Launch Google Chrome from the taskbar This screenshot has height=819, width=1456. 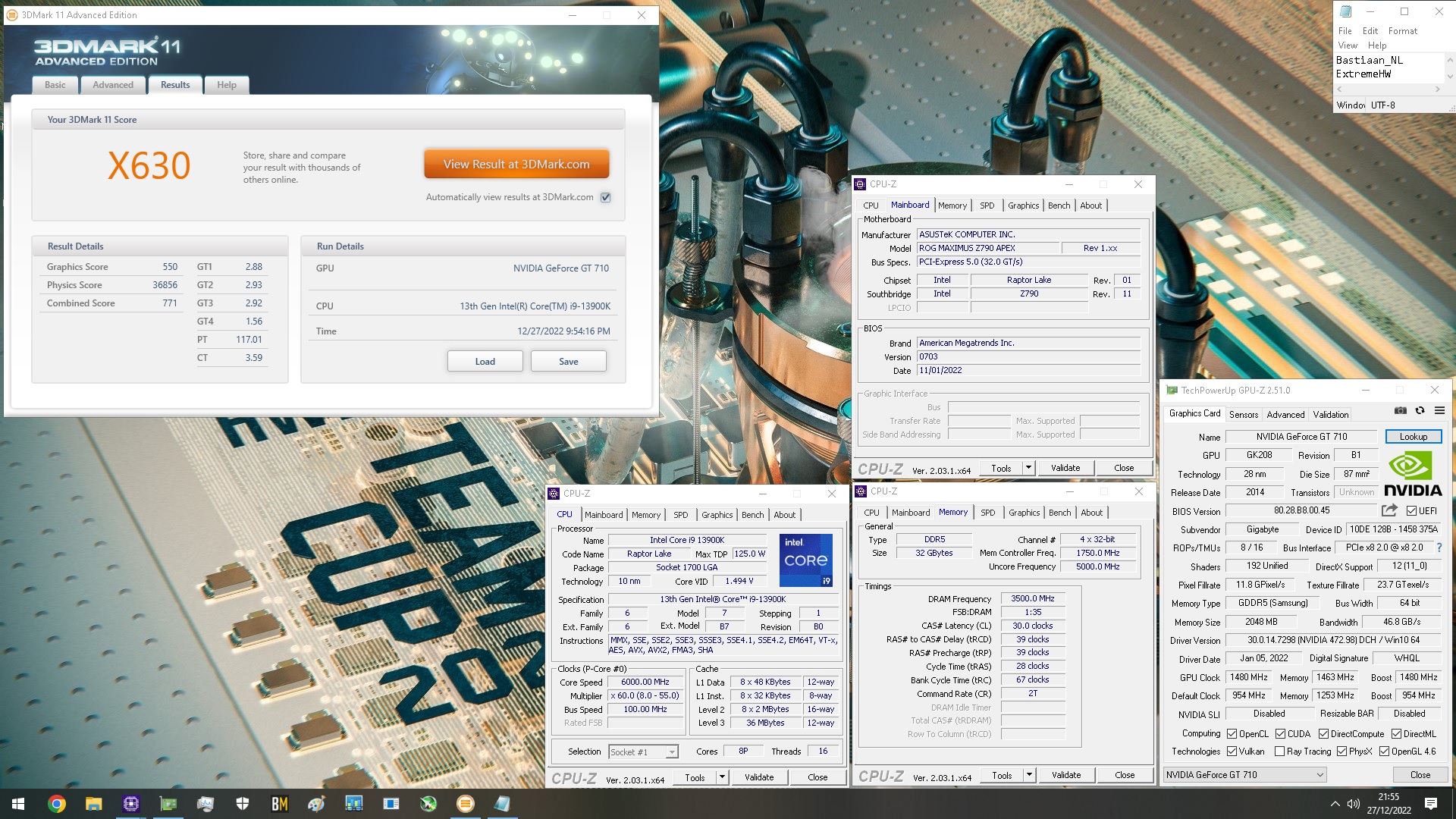point(57,804)
